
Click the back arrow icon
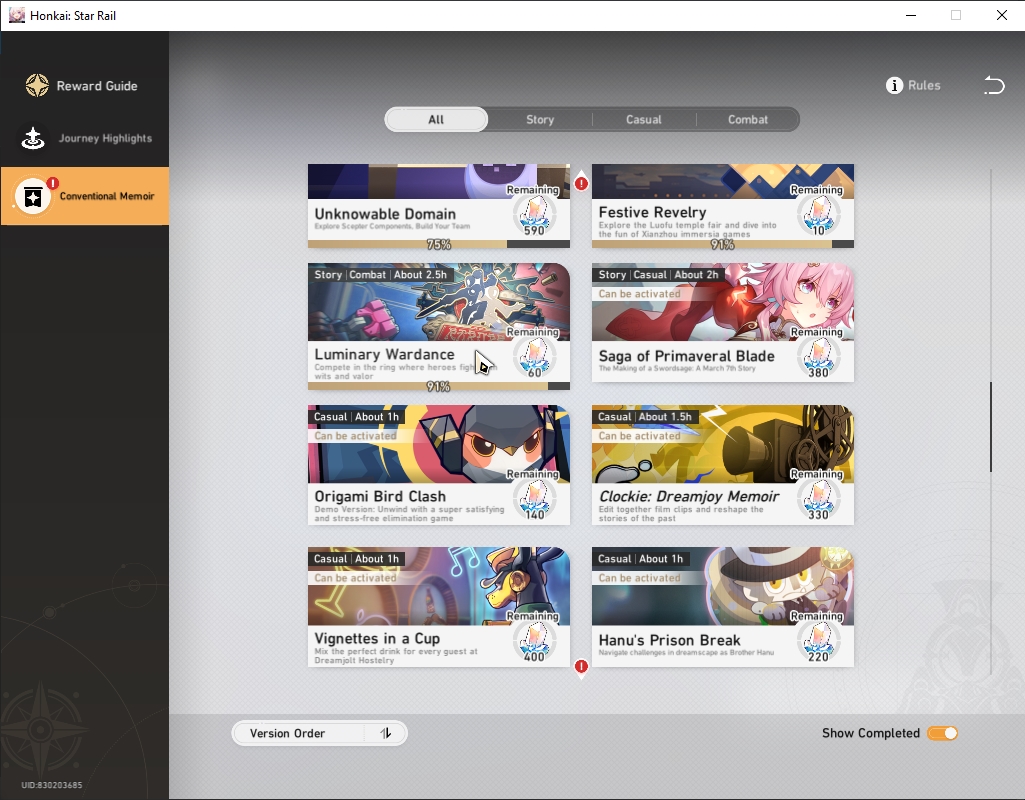[994, 86]
